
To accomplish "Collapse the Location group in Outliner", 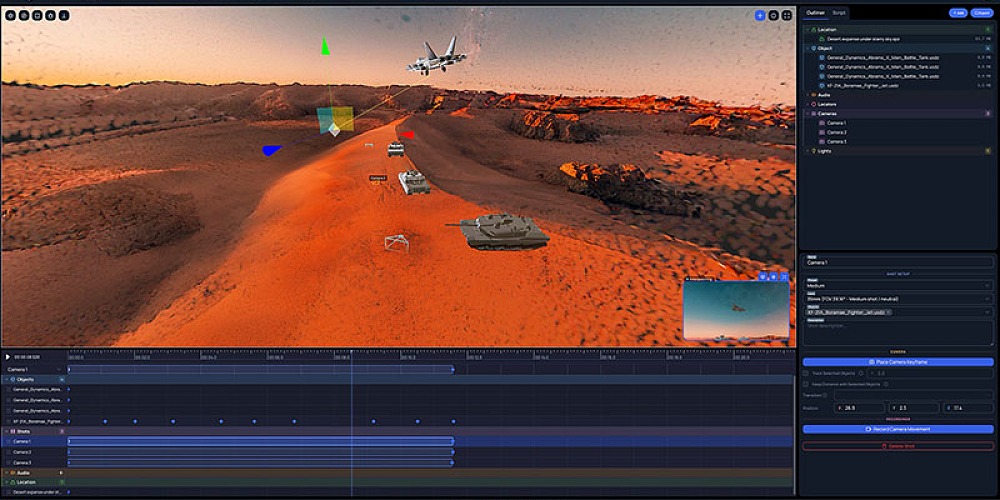I will tap(806, 29).
